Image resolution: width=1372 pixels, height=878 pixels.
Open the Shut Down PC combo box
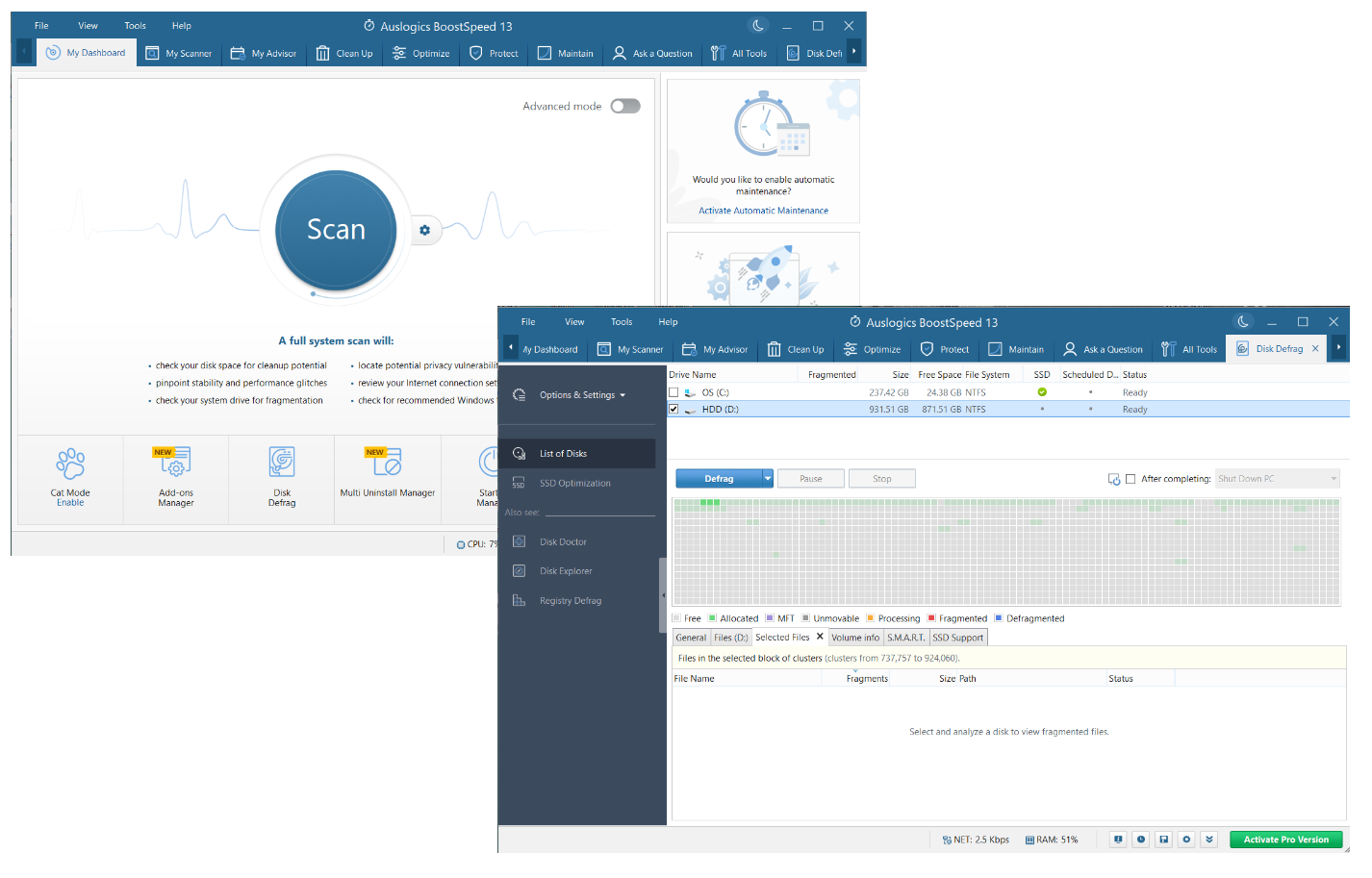pos(1278,479)
